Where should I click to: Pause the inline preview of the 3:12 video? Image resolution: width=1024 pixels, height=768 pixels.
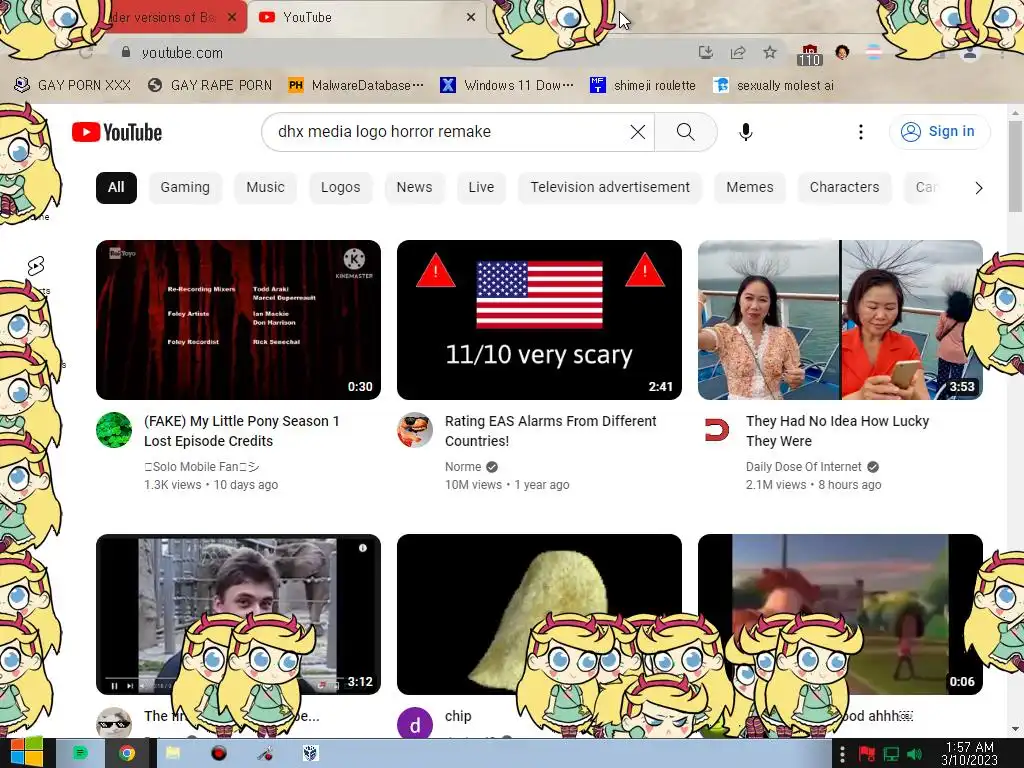114,686
